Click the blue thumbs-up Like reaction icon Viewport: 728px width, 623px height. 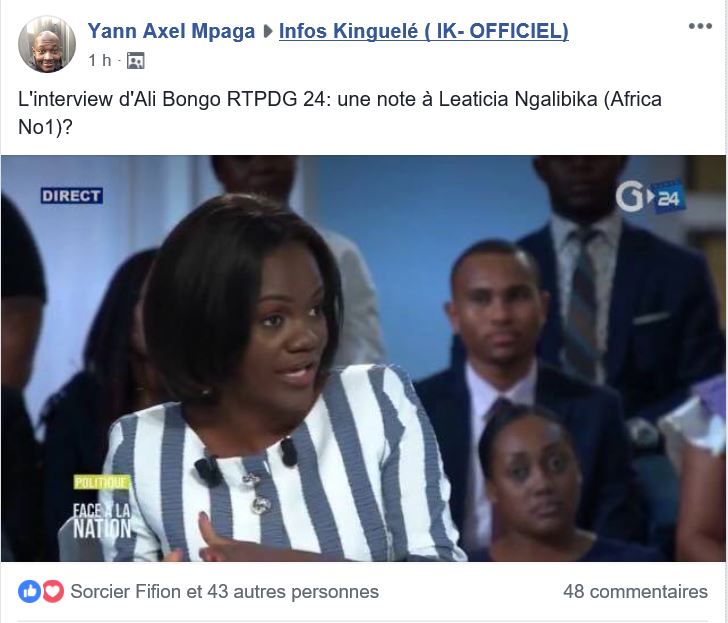tap(29, 591)
